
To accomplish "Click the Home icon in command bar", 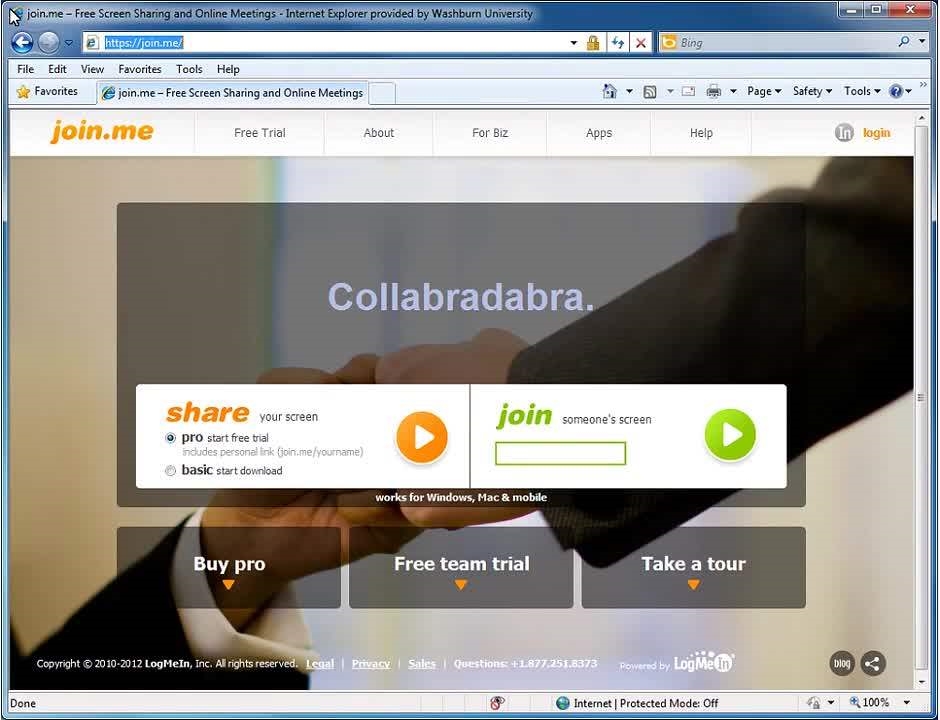I will (x=609, y=91).
